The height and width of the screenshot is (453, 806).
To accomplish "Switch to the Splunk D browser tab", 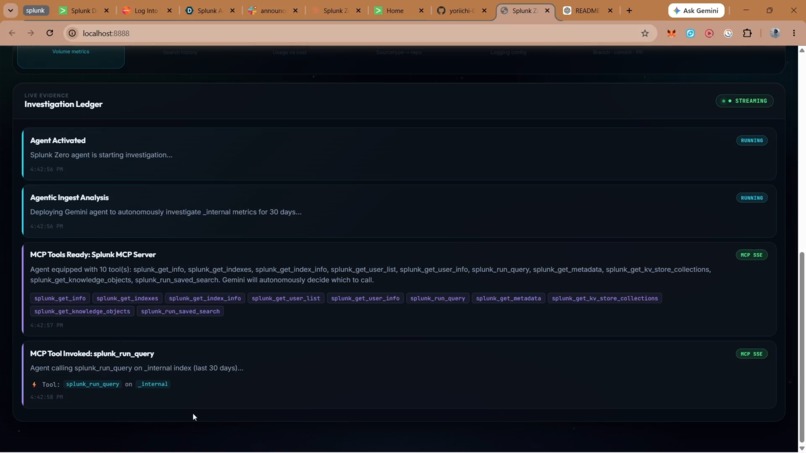I will (83, 10).
